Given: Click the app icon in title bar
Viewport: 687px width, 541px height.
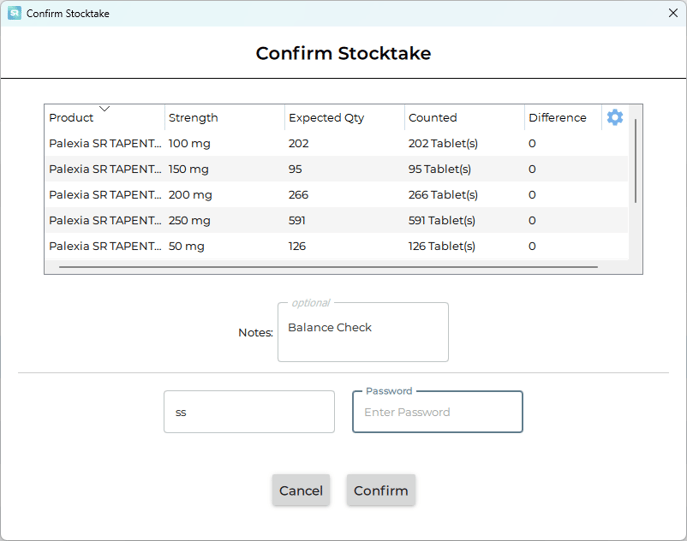Looking at the screenshot, I should tap(14, 13).
